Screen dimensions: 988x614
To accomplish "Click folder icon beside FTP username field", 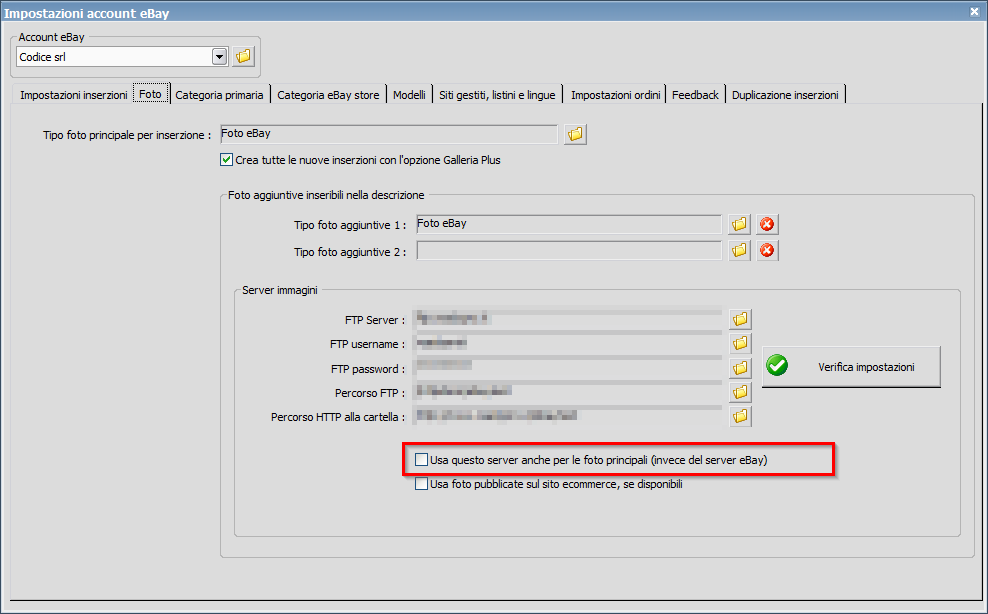I will pos(740,344).
